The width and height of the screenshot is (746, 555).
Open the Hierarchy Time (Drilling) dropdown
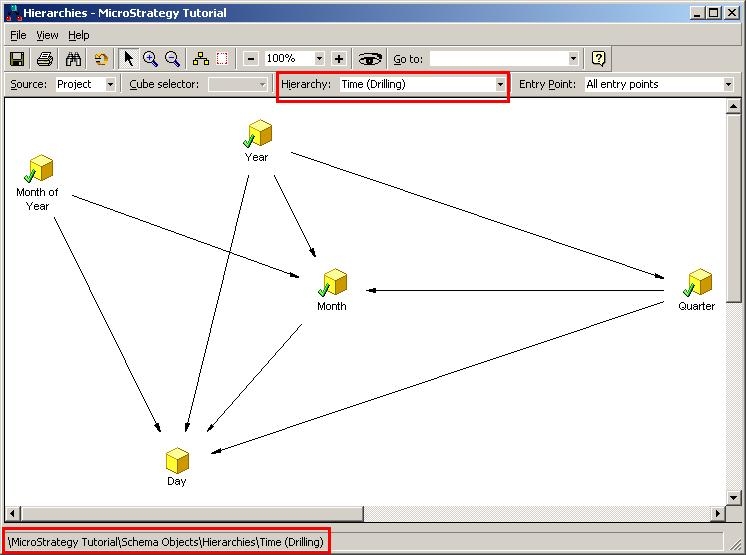(x=500, y=85)
